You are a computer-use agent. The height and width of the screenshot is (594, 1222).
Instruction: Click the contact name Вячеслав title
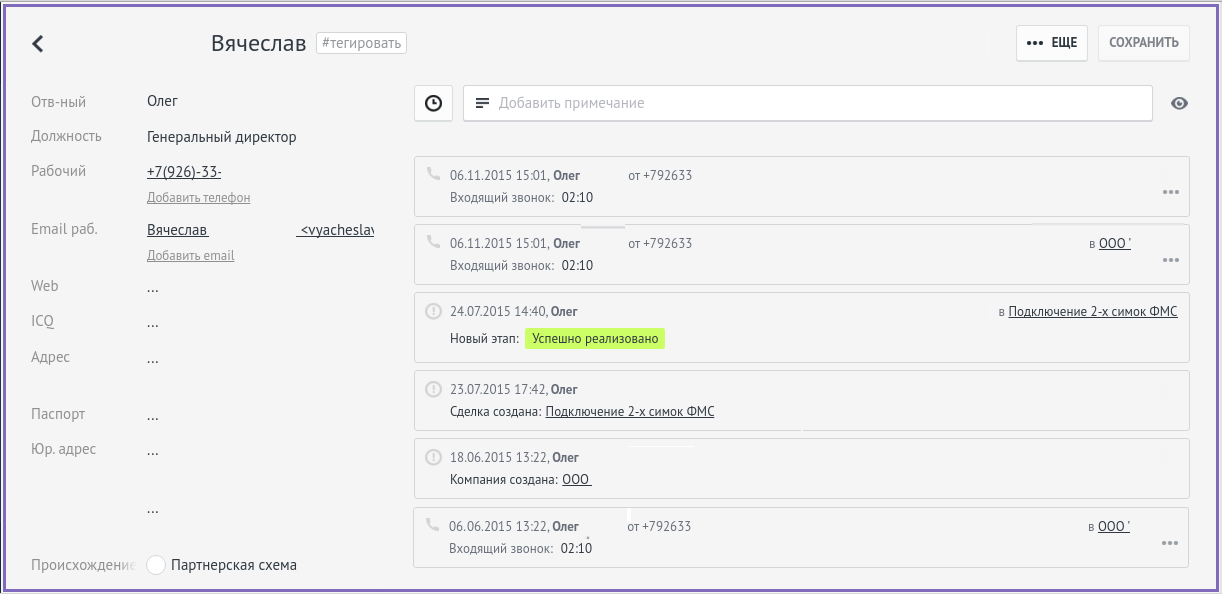(x=258, y=43)
